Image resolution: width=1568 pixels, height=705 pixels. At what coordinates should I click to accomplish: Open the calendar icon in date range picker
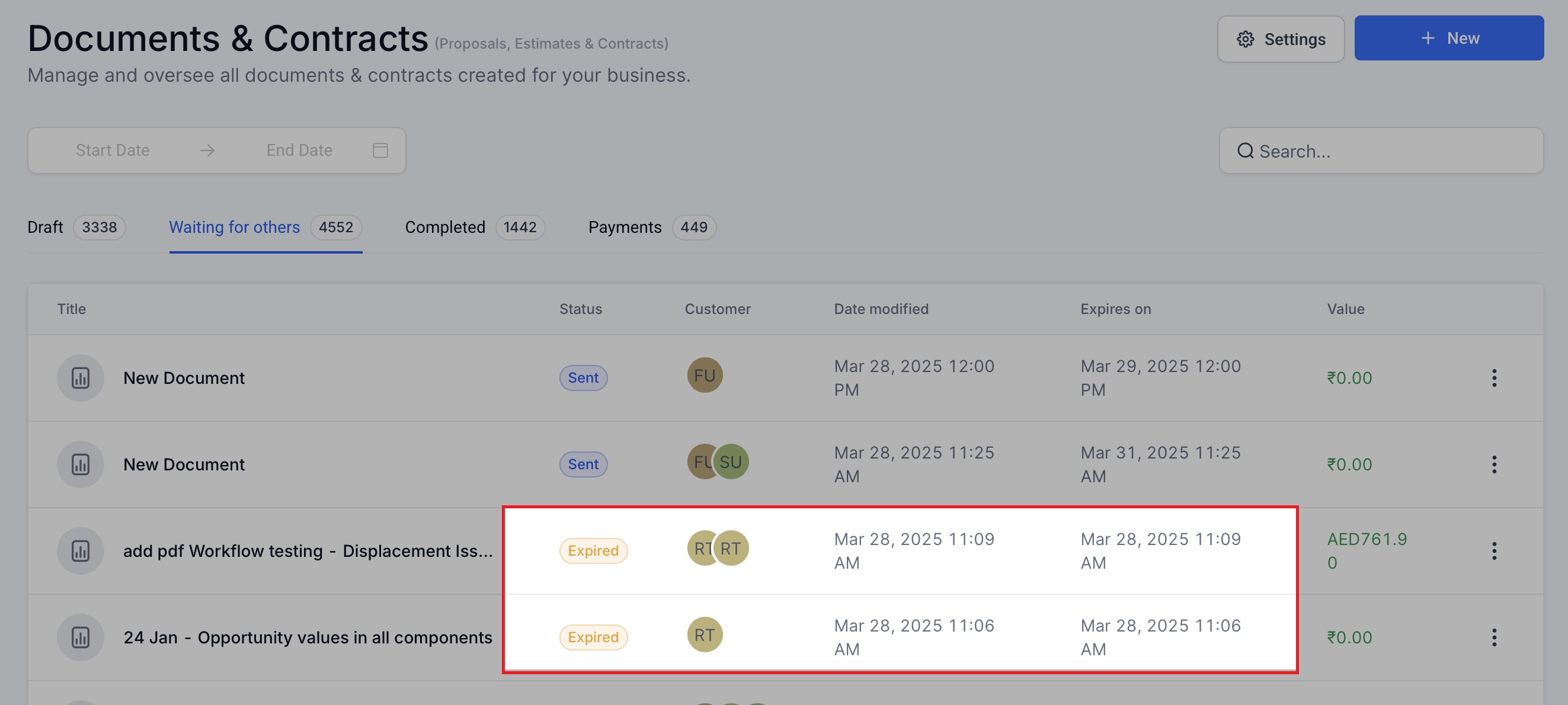380,150
